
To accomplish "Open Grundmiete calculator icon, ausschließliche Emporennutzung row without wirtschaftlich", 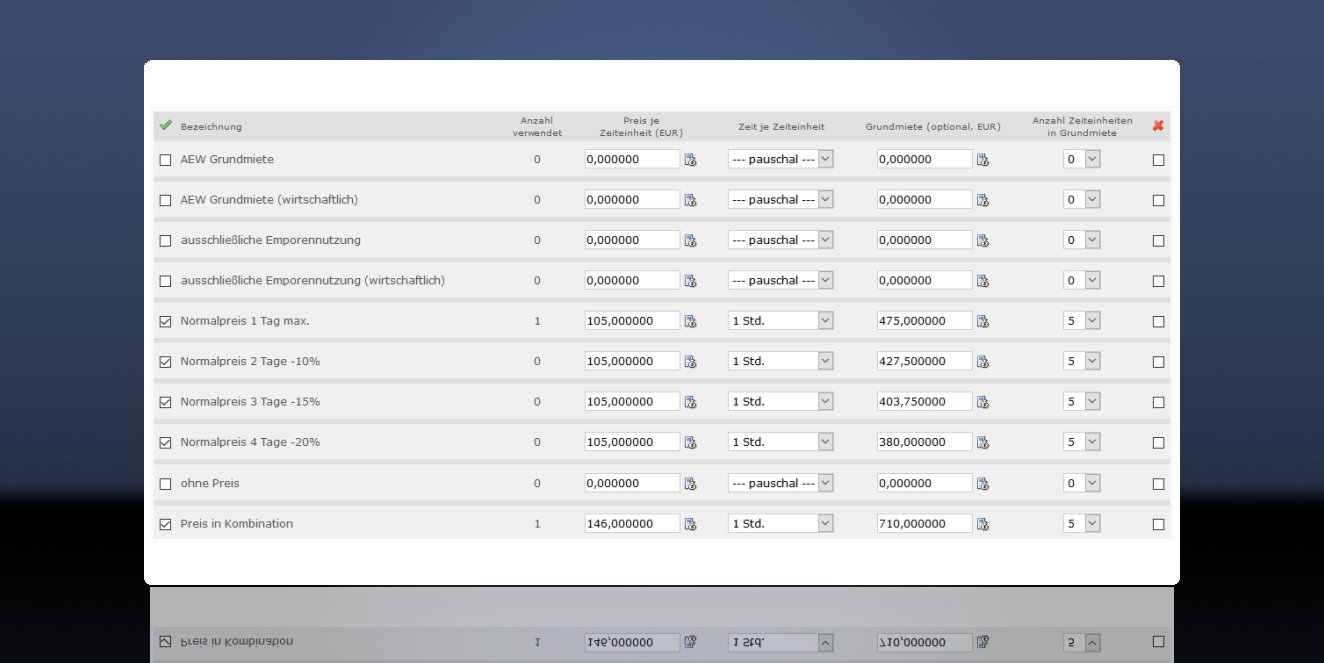I will [x=983, y=240].
